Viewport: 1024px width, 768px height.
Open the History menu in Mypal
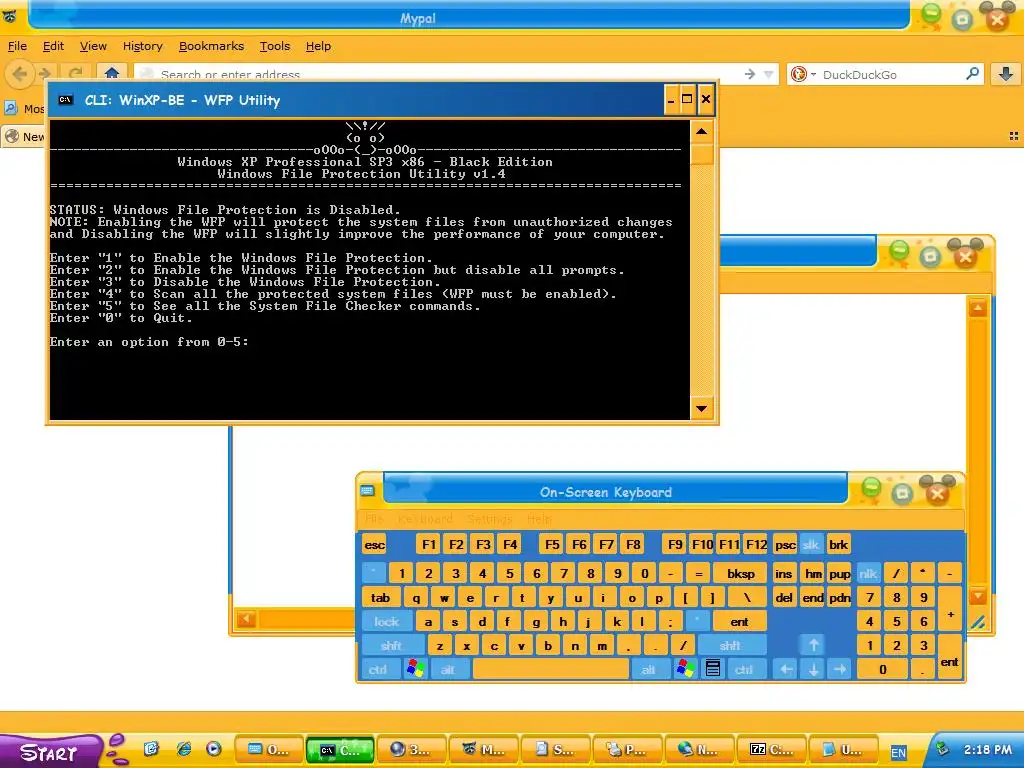point(142,46)
